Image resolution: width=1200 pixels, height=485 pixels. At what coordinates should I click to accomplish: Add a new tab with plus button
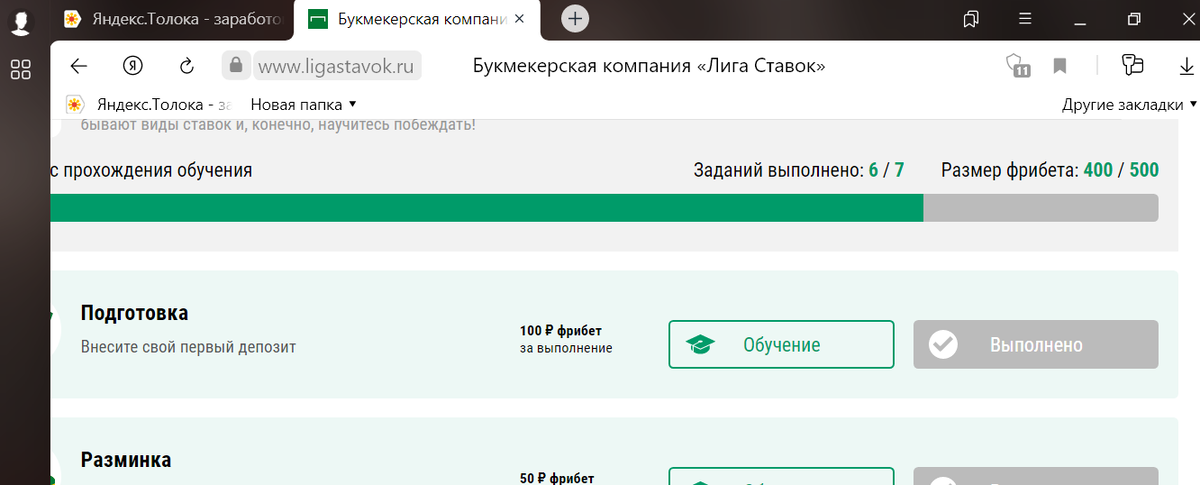[x=575, y=19]
